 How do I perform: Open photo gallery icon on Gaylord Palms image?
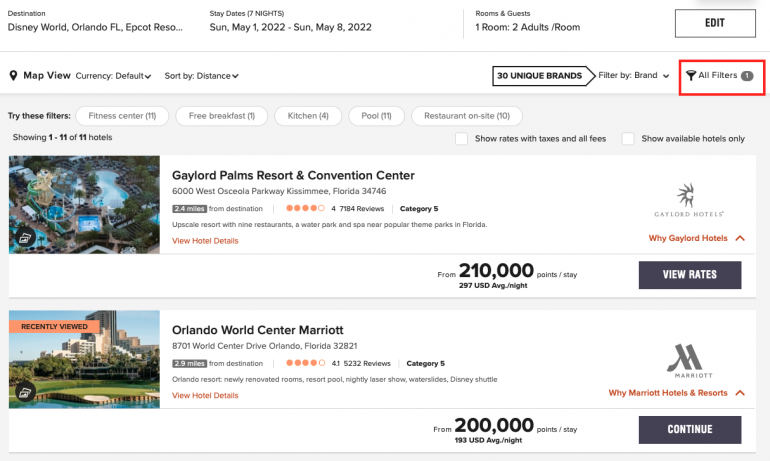23,238
